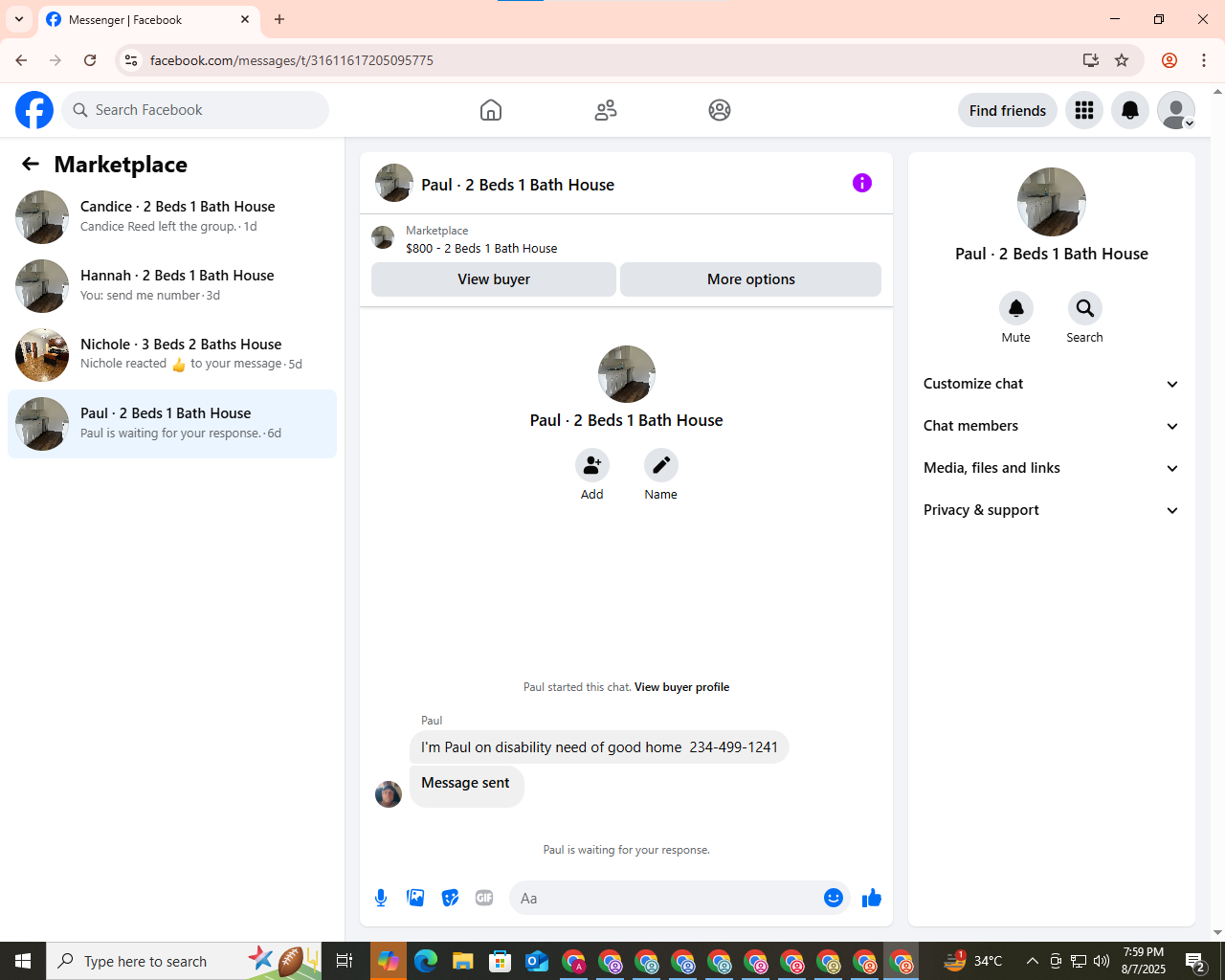
Task: Click the View buyer button
Action: [494, 279]
